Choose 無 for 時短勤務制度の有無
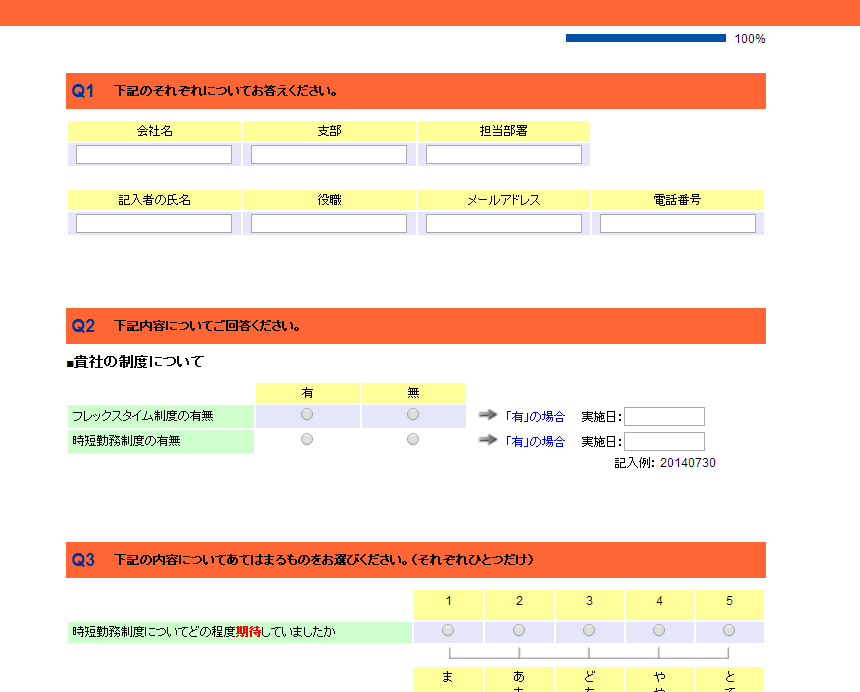Screen dimensions: 860x692 click(x=413, y=439)
